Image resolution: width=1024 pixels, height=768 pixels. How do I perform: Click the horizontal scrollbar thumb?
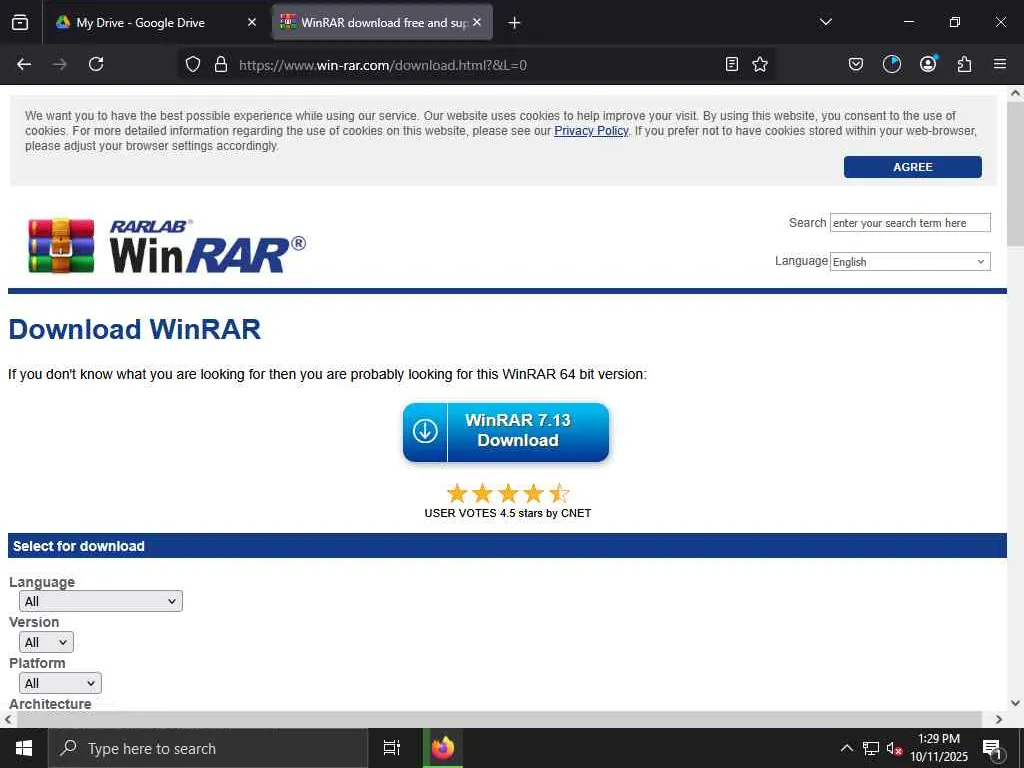500,719
